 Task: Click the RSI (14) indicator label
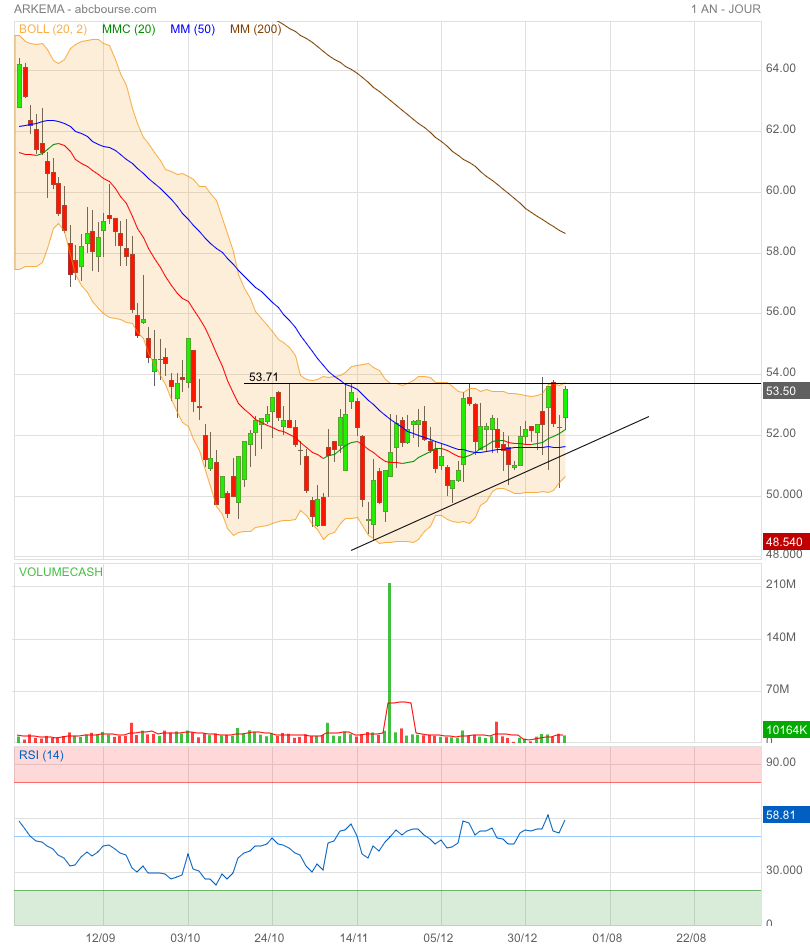[41, 755]
